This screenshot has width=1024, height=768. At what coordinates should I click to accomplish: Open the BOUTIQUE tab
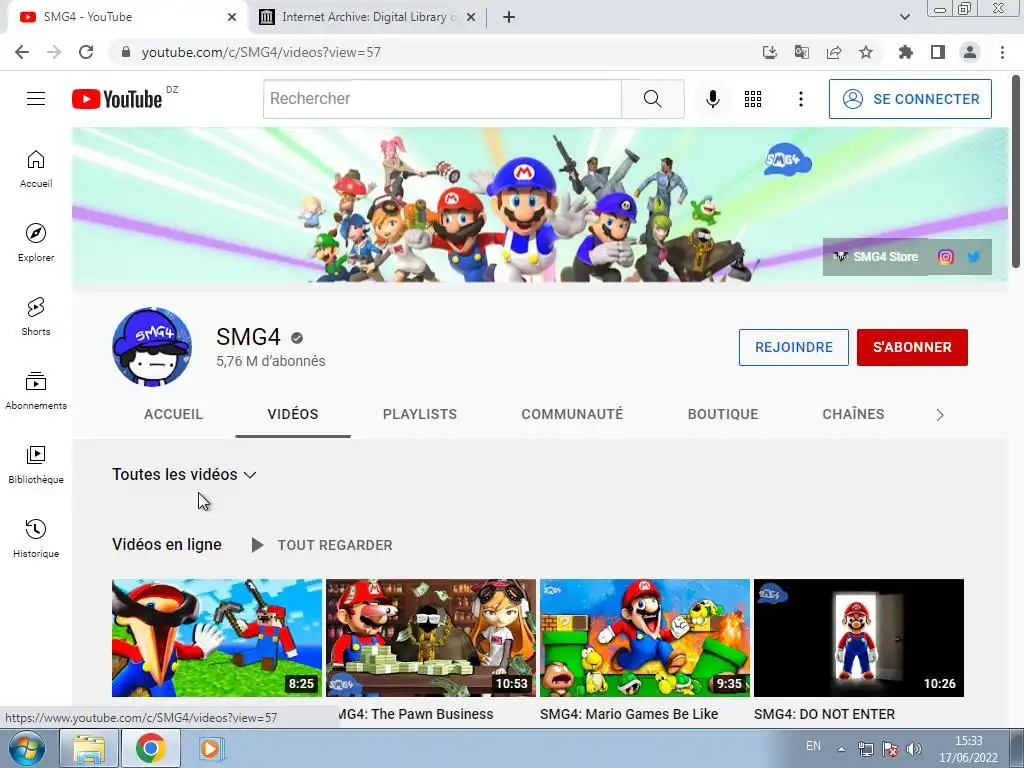tap(723, 414)
